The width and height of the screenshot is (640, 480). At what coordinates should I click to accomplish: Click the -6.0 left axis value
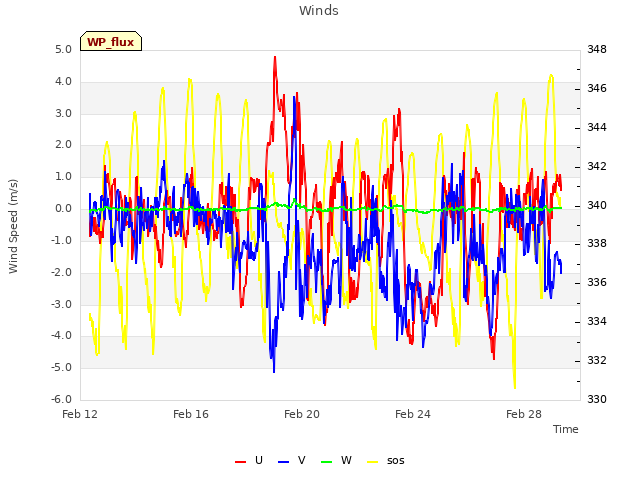click(x=62, y=400)
